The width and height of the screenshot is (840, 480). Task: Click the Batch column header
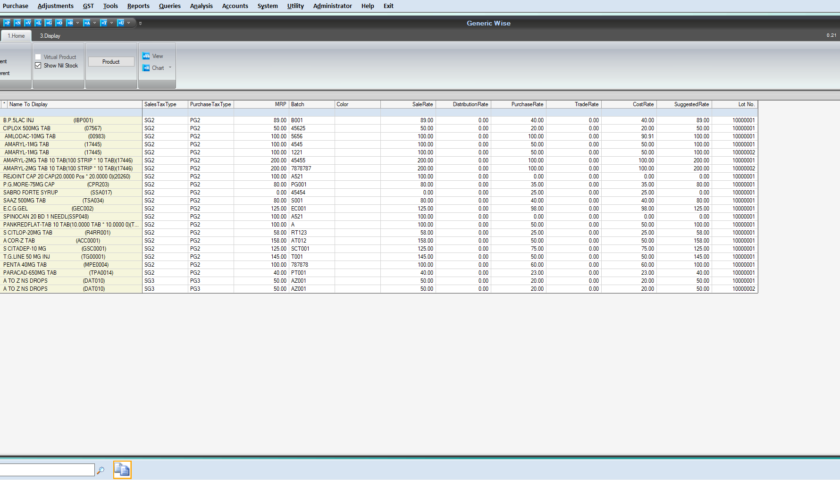click(311, 104)
